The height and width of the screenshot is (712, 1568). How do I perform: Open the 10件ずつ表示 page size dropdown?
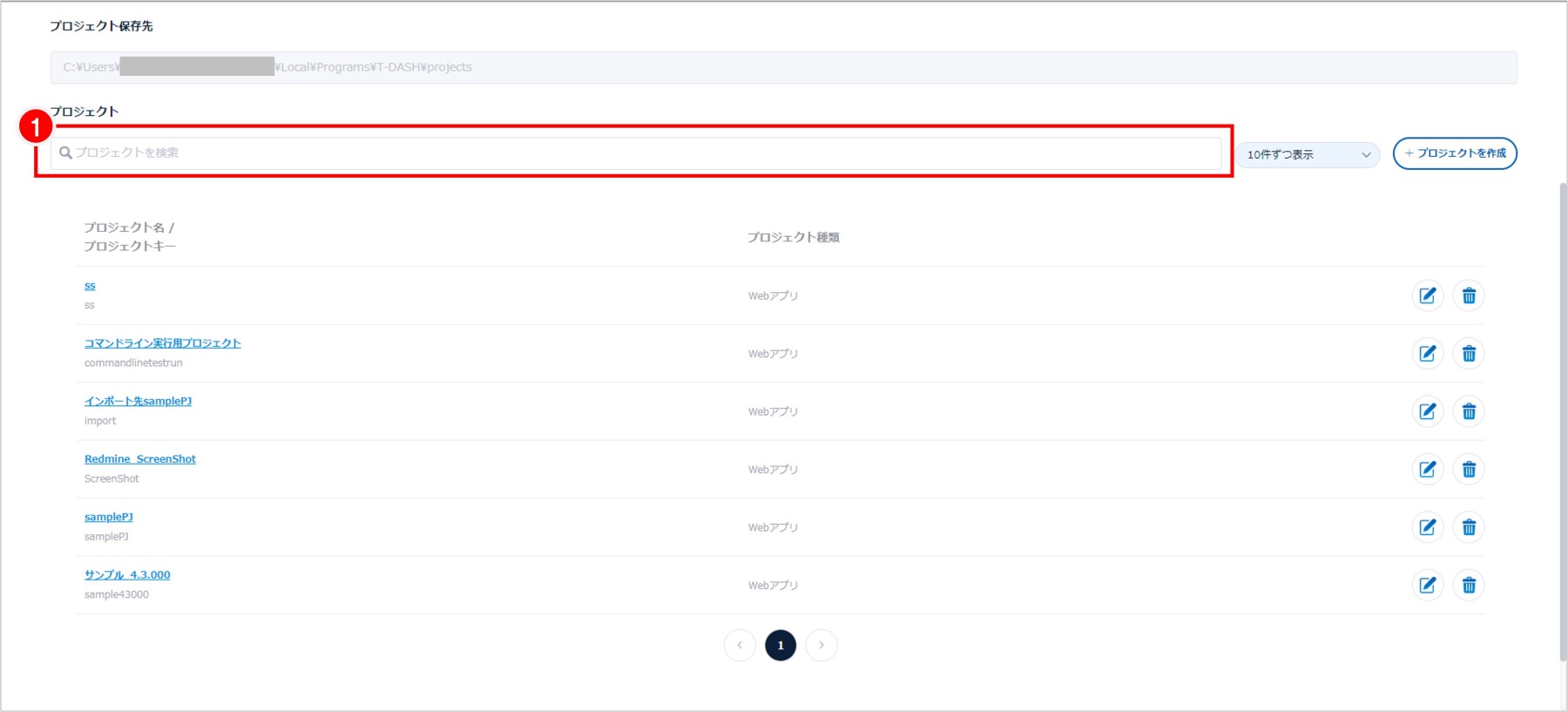point(1308,154)
